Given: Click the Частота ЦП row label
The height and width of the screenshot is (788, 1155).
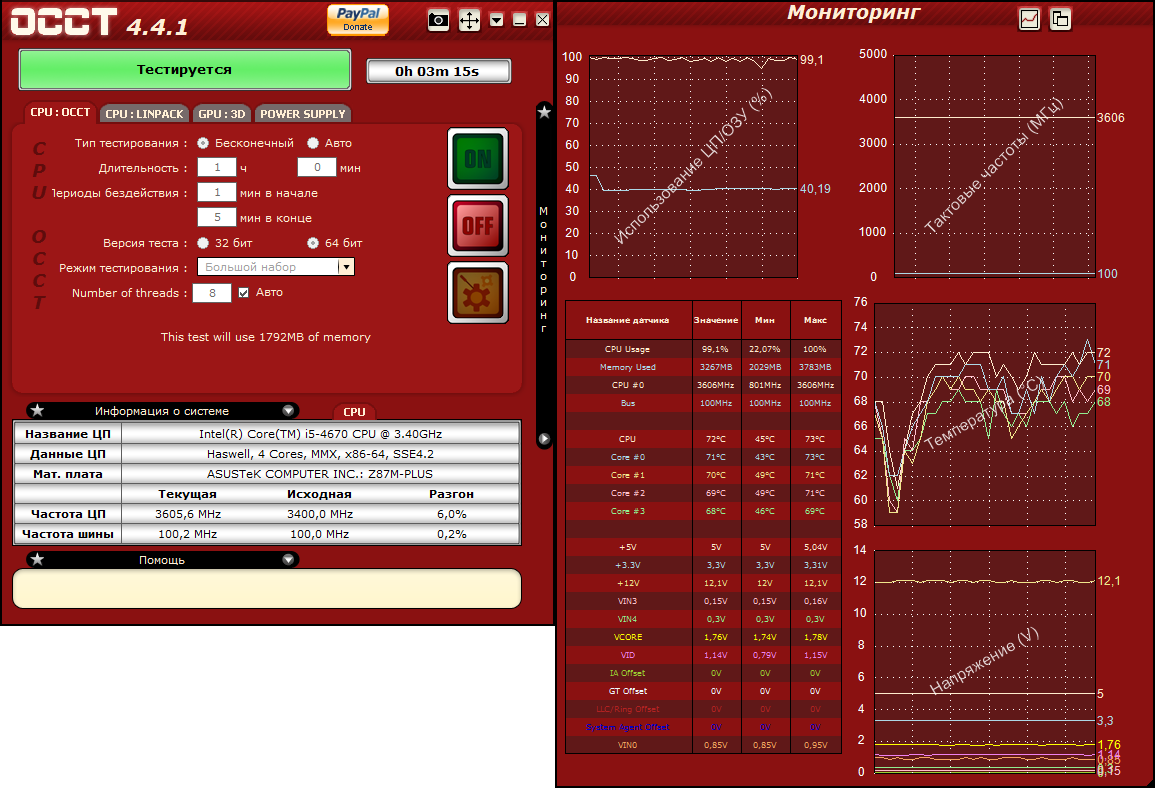Looking at the screenshot, I should [x=68, y=514].
